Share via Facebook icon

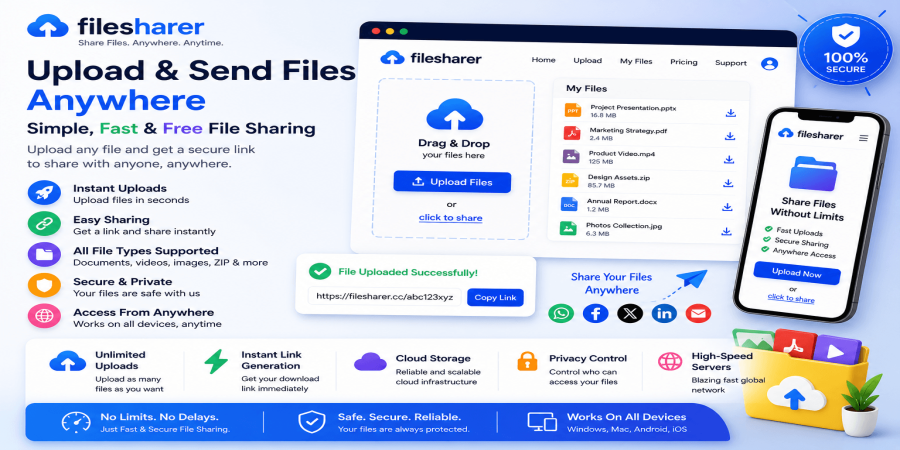(595, 313)
